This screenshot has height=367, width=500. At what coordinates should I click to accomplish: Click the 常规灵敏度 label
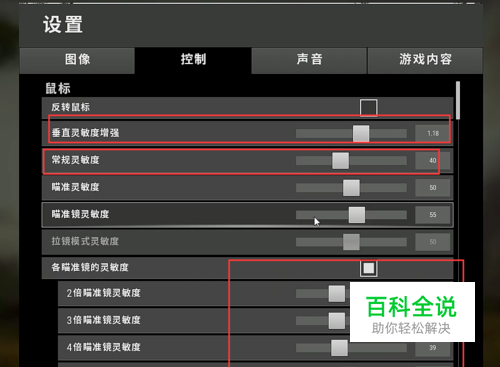(75, 160)
